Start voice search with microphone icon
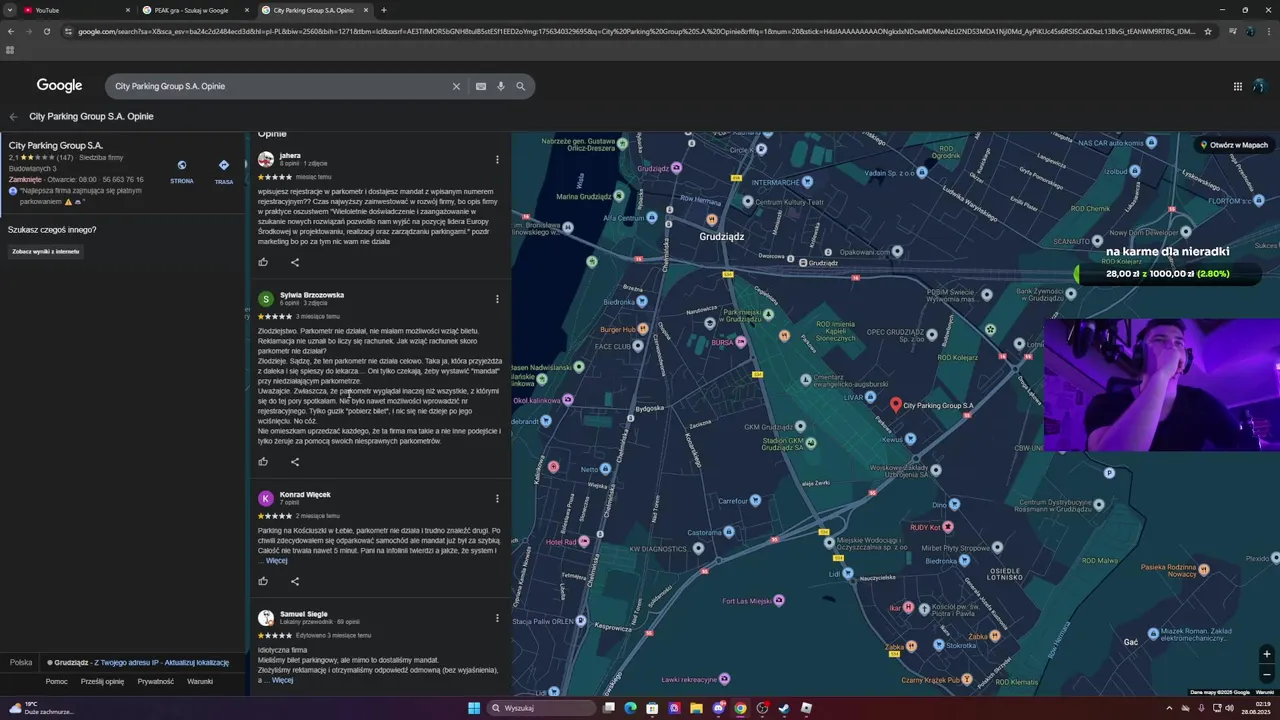Viewport: 1280px width, 720px height. [501, 86]
